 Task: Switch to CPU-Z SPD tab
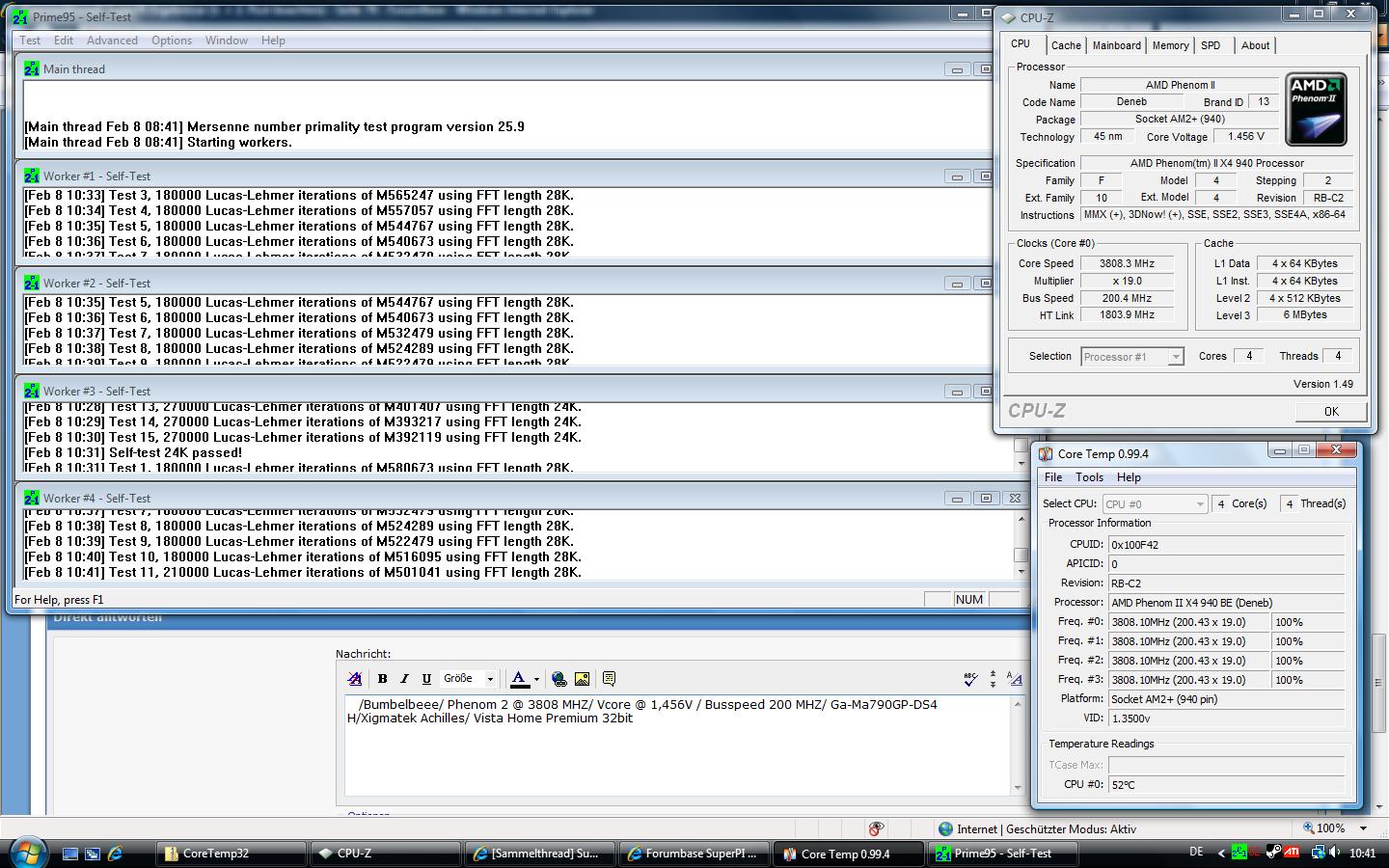click(1211, 45)
